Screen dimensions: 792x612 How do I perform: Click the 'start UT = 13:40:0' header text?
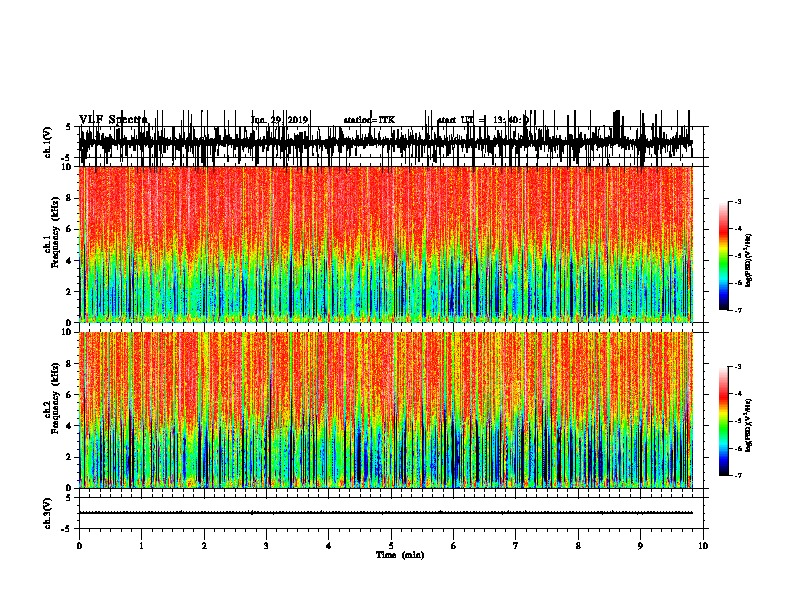[x=483, y=120]
